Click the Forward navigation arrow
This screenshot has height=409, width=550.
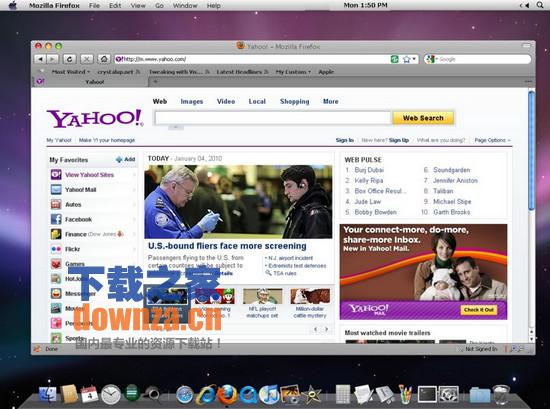(x=52, y=59)
